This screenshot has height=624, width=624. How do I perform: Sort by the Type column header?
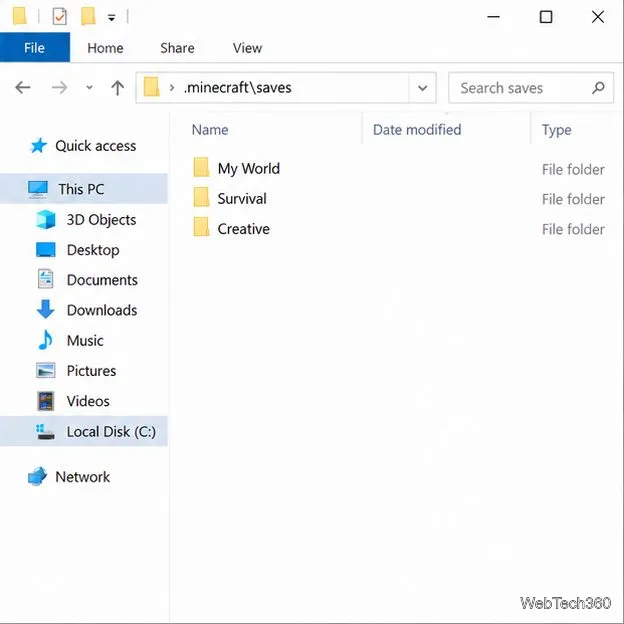click(x=556, y=130)
